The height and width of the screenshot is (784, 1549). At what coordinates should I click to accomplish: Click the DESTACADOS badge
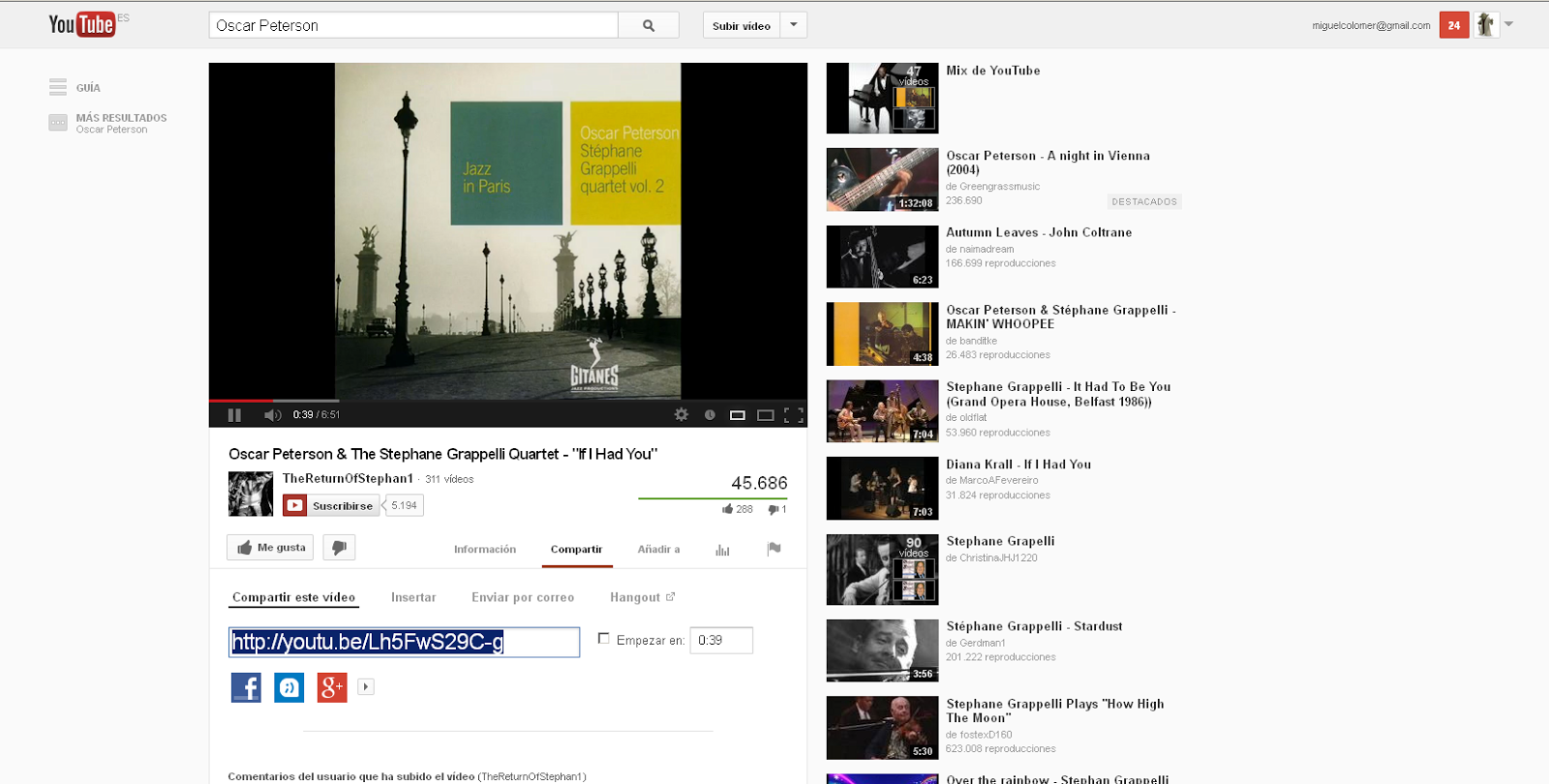(x=1144, y=201)
